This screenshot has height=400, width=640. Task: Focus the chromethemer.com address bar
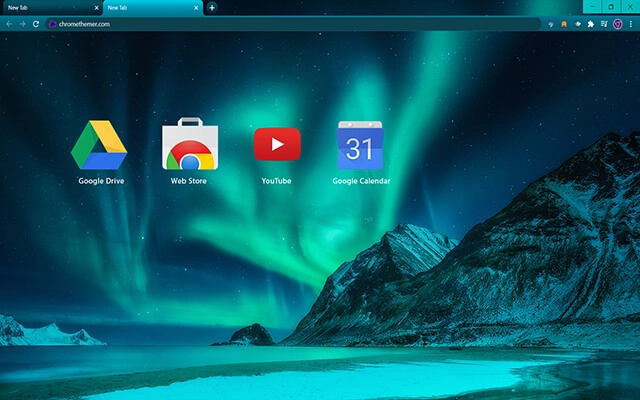[293, 24]
